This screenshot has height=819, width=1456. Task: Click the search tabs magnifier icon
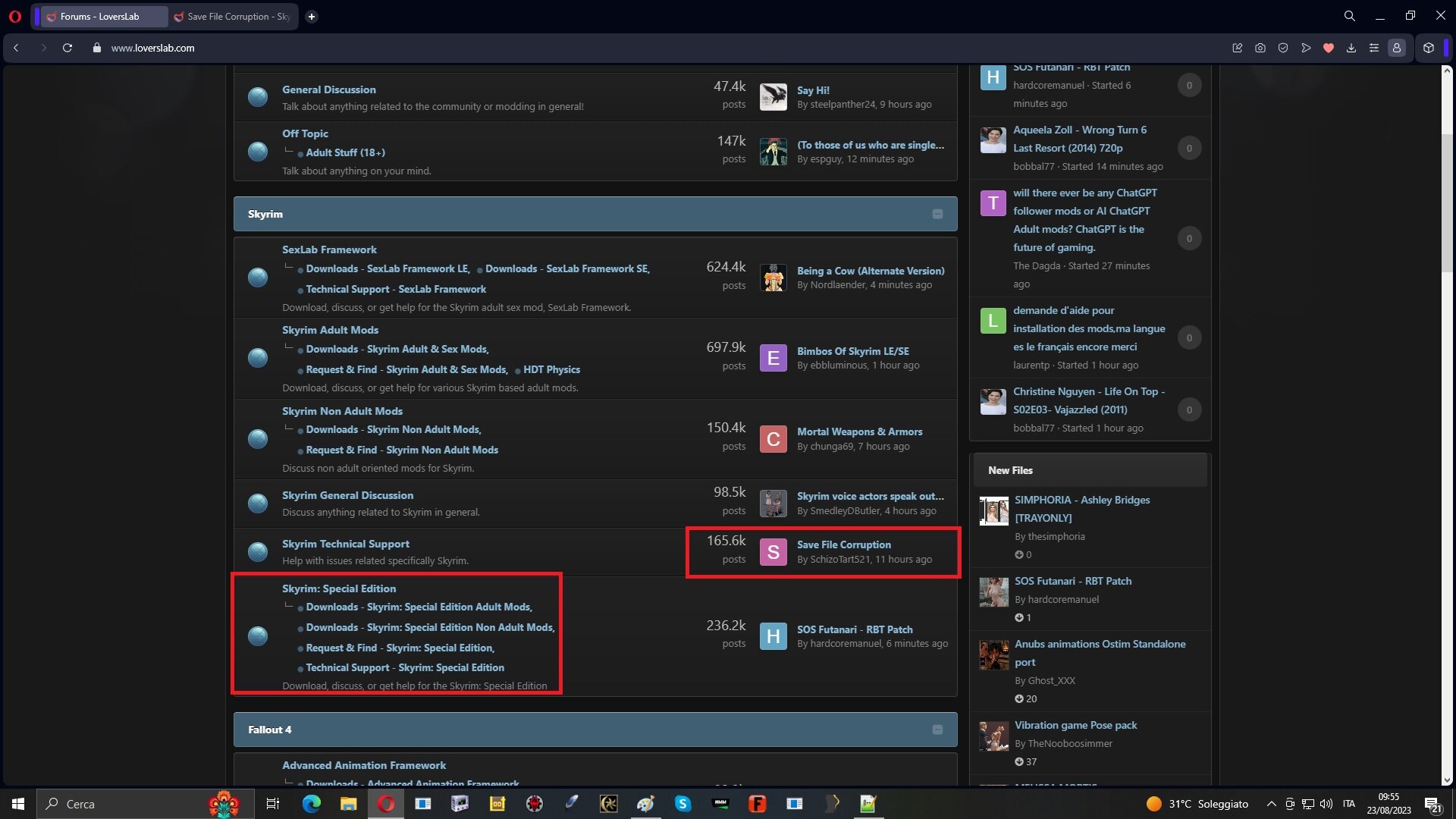[1349, 16]
